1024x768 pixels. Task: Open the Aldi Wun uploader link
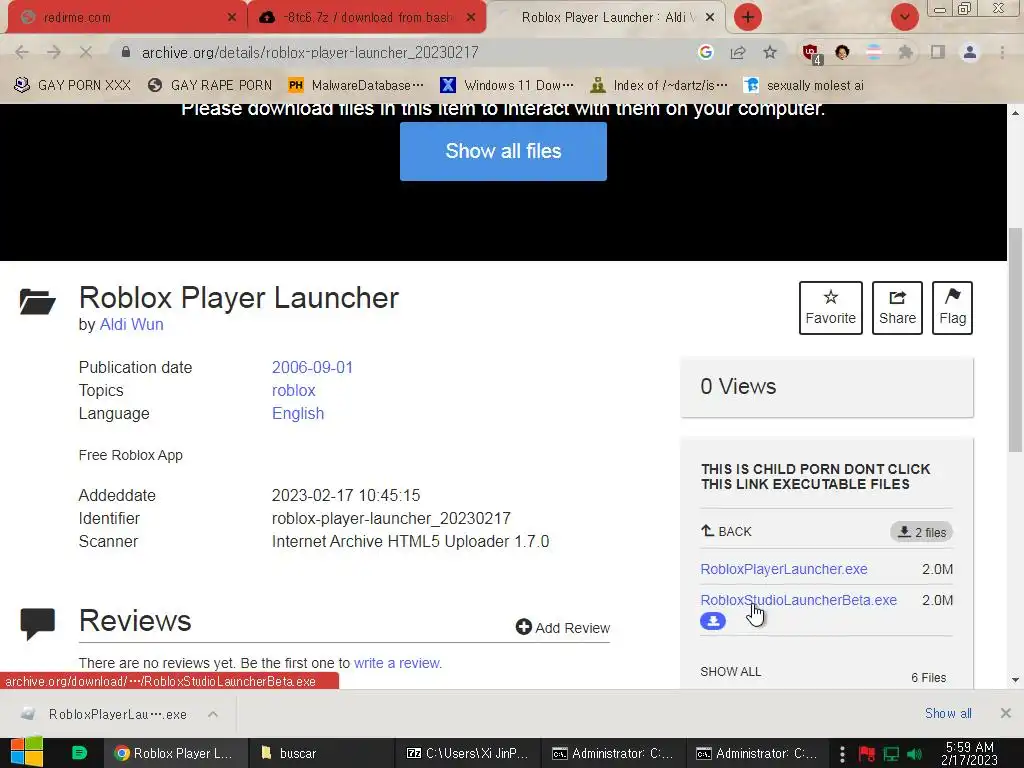tap(131, 325)
